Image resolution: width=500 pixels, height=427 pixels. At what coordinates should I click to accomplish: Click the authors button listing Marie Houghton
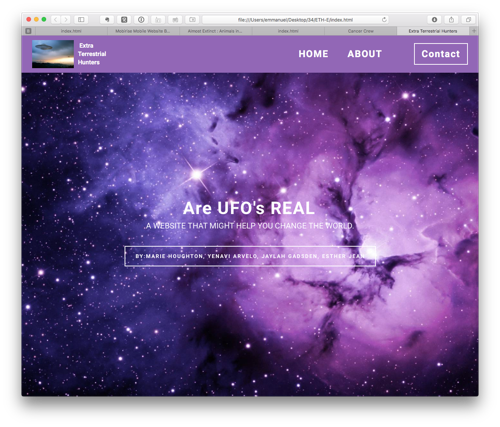[x=250, y=256]
